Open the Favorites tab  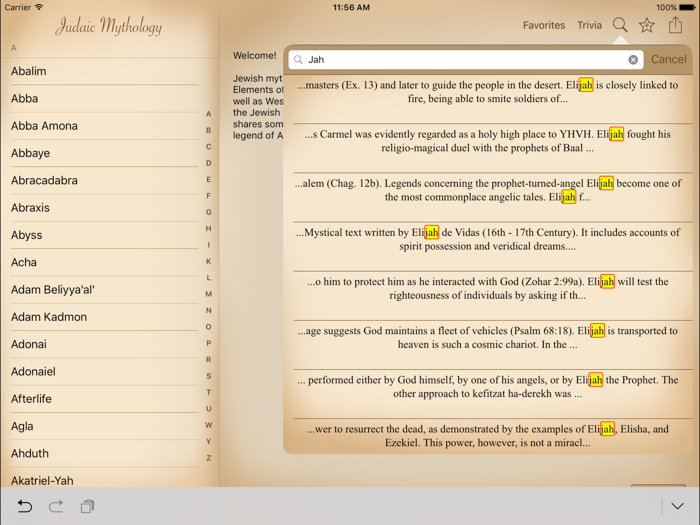pyautogui.click(x=543, y=25)
